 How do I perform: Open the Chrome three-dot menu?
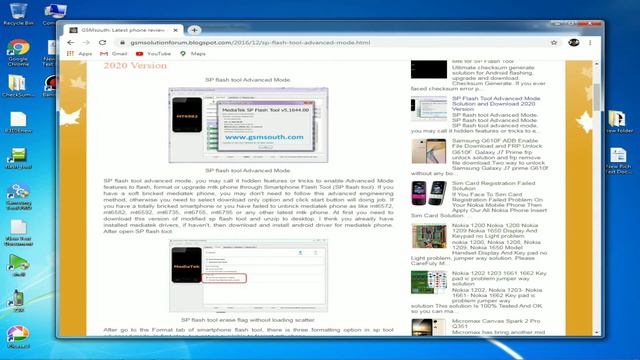click(x=590, y=42)
